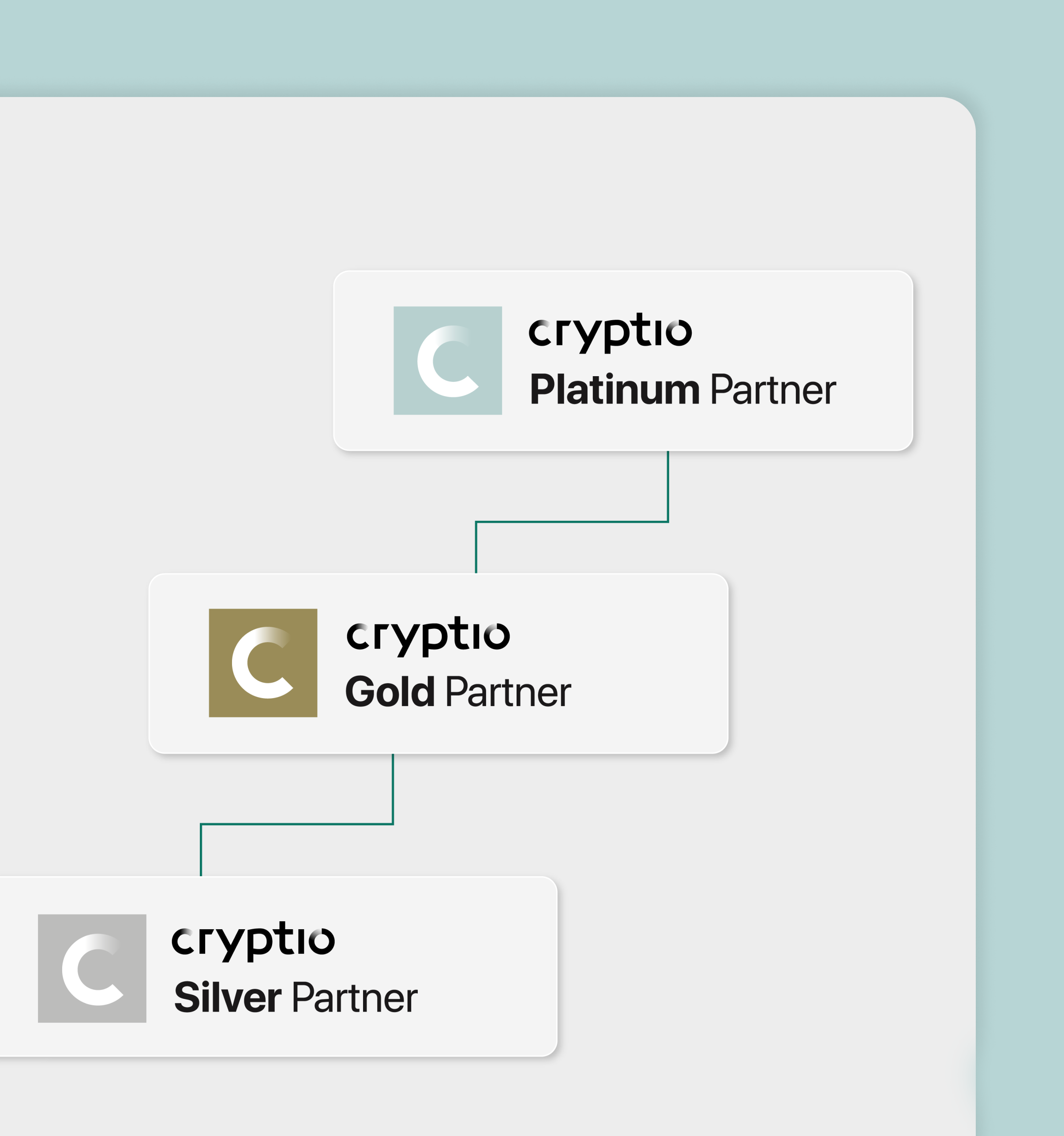1064x1136 pixels.
Task: Select the cryptio wordmark in Gold card
Action: pyautogui.click(x=427, y=636)
